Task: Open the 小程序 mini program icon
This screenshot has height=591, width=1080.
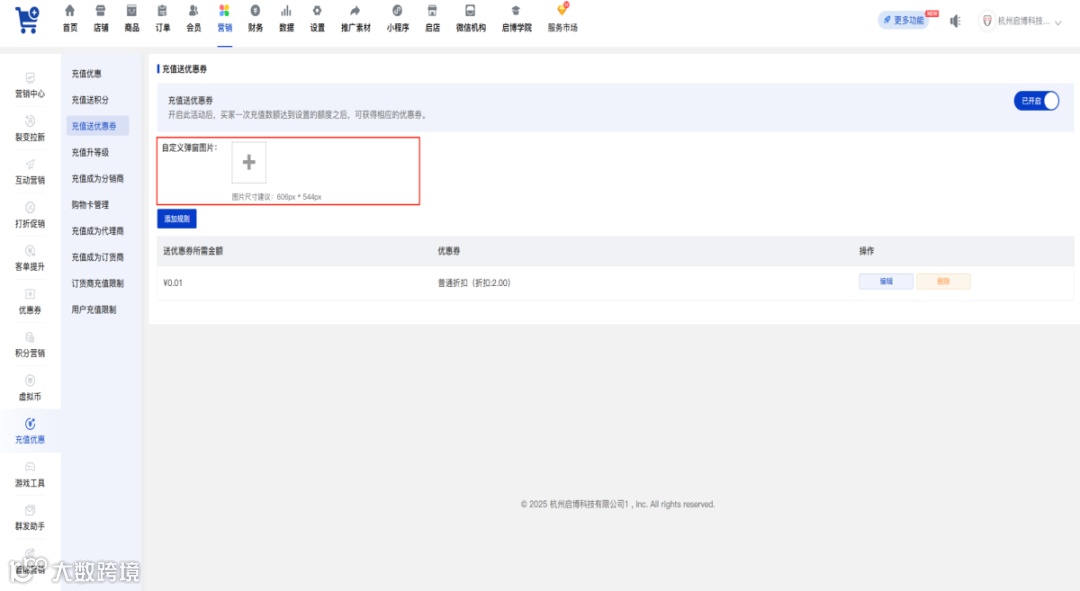Action: click(x=397, y=11)
